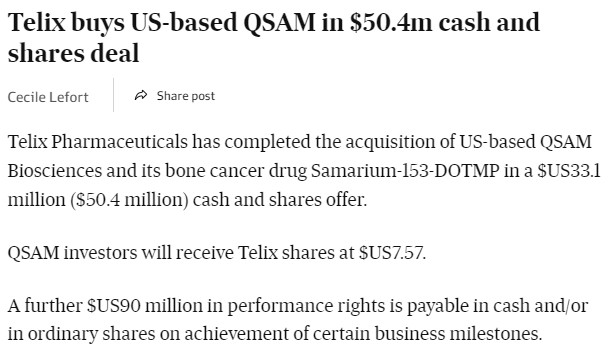Click the $US33.1 amount in the text
The height and width of the screenshot is (363, 611).
point(569,171)
